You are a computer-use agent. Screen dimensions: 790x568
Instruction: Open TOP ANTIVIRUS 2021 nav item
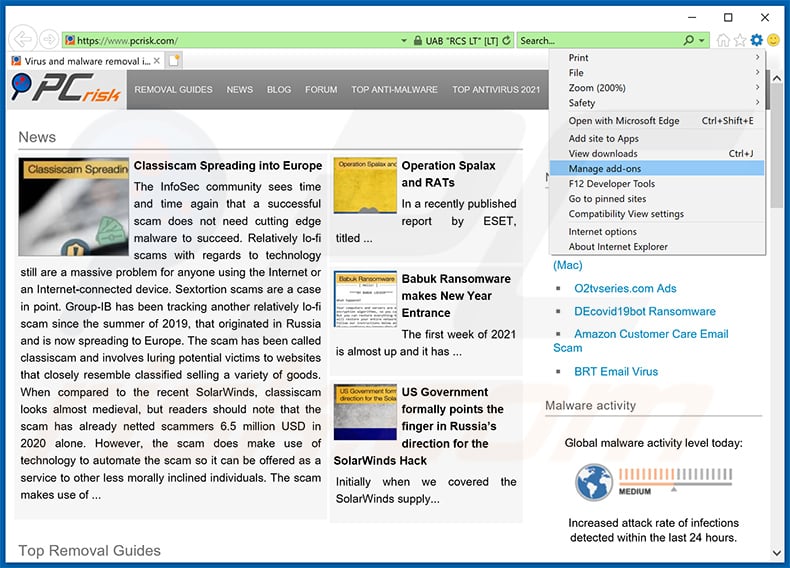click(496, 90)
